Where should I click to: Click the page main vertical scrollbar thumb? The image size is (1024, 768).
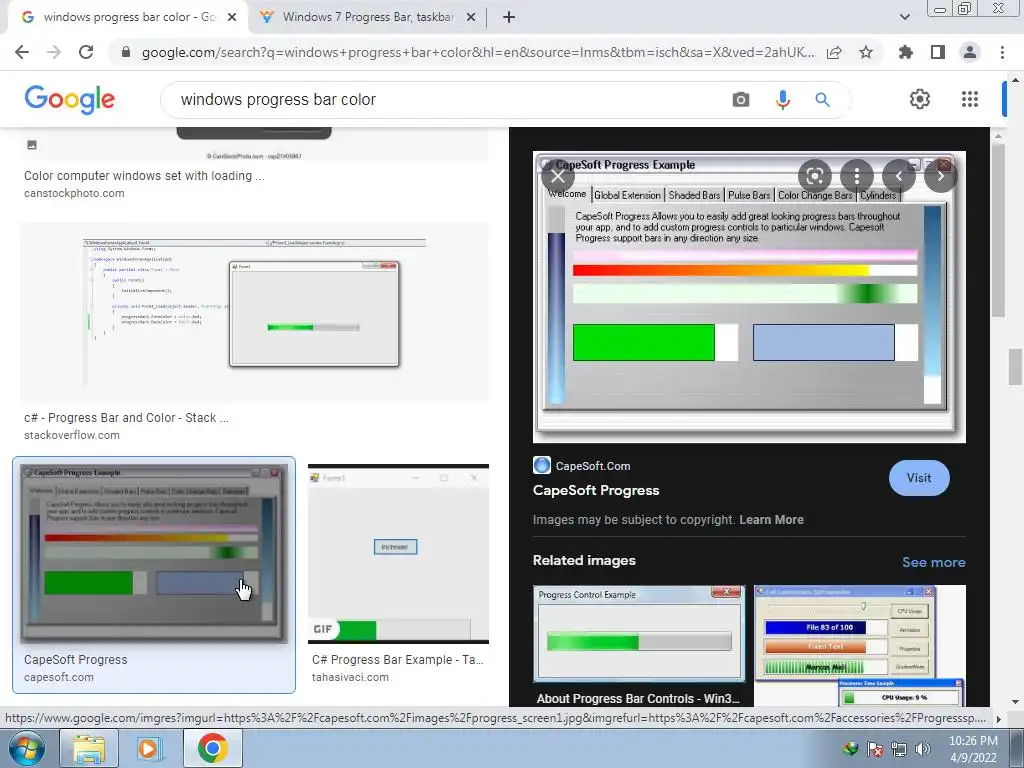coord(1015,368)
